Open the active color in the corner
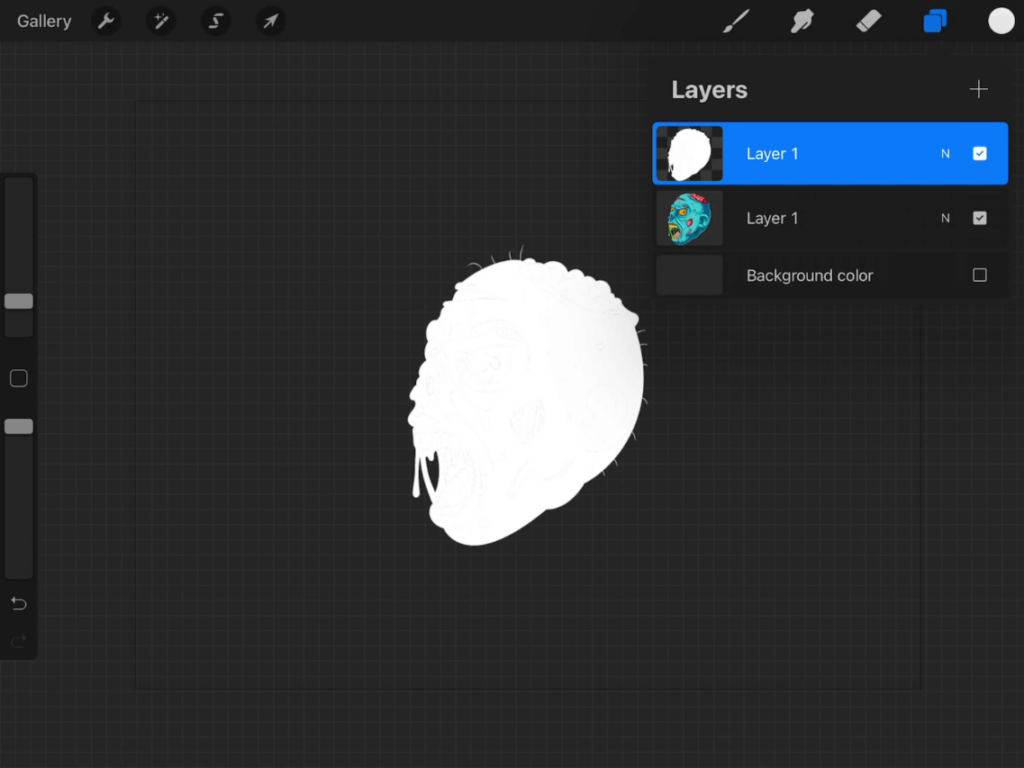The width and height of the screenshot is (1024, 768). tap(1000, 20)
